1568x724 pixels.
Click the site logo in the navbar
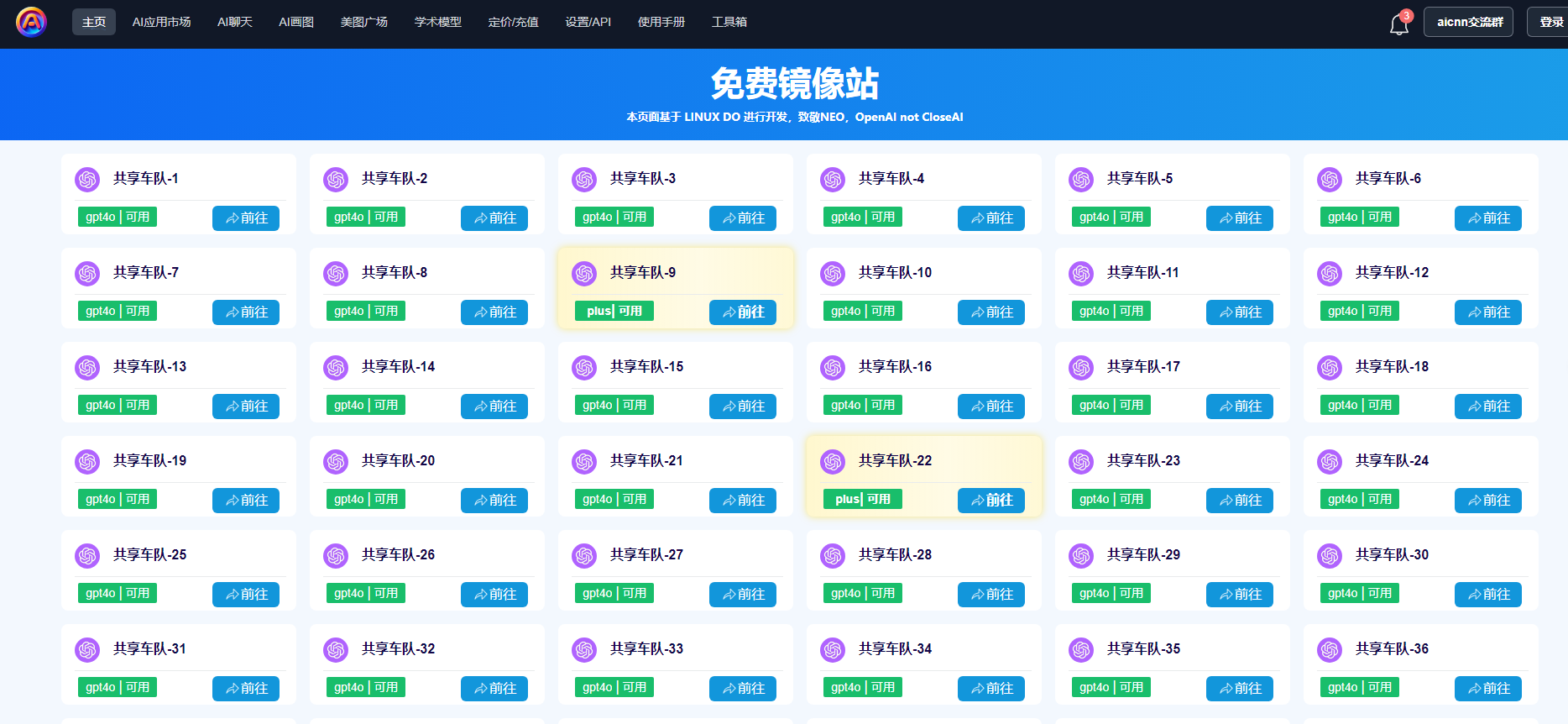click(31, 22)
